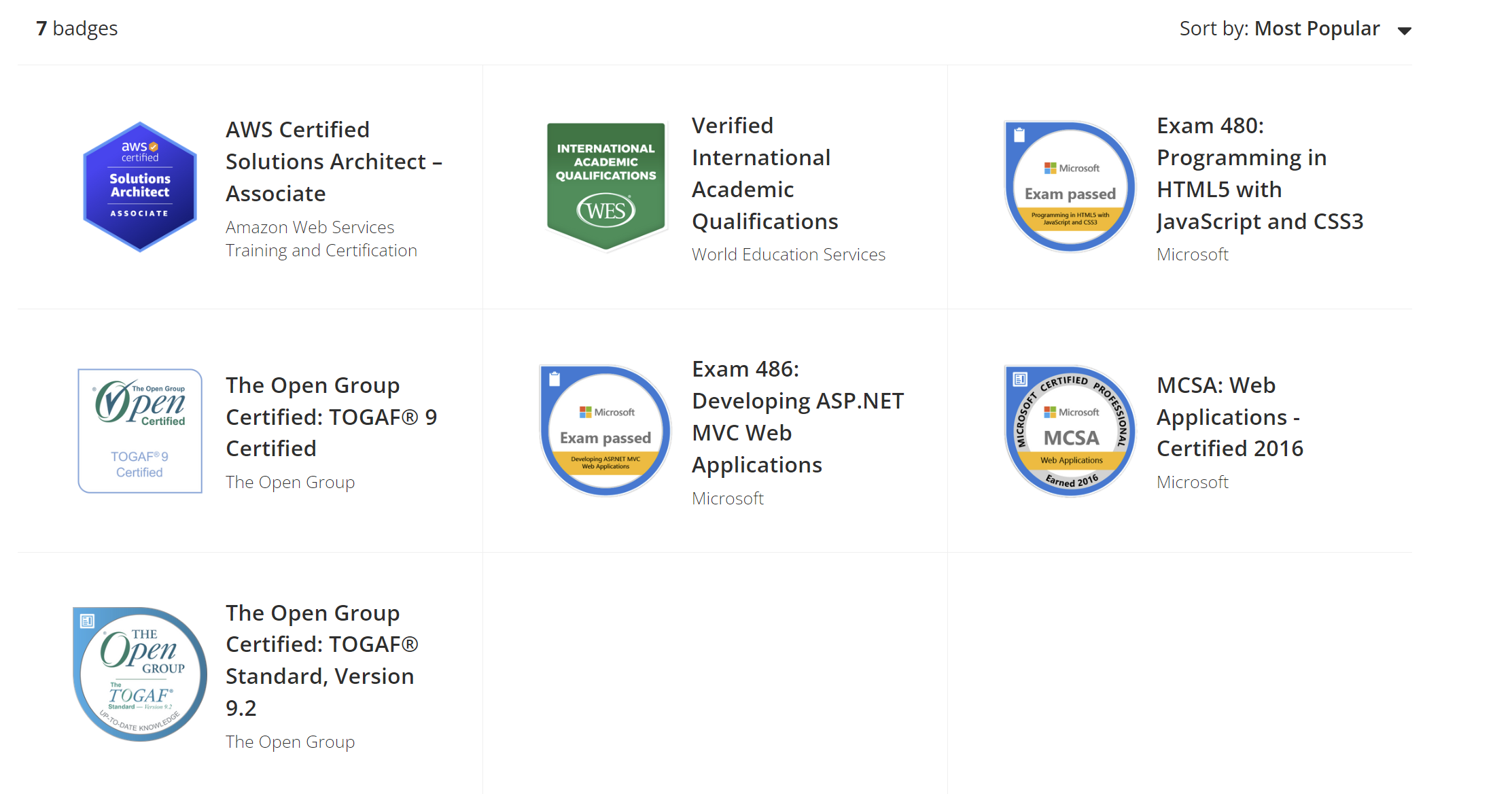This screenshot has height=794, width=1512.
Task: Open TOGAF Standard, Version 9.2 title
Action: pos(322,660)
